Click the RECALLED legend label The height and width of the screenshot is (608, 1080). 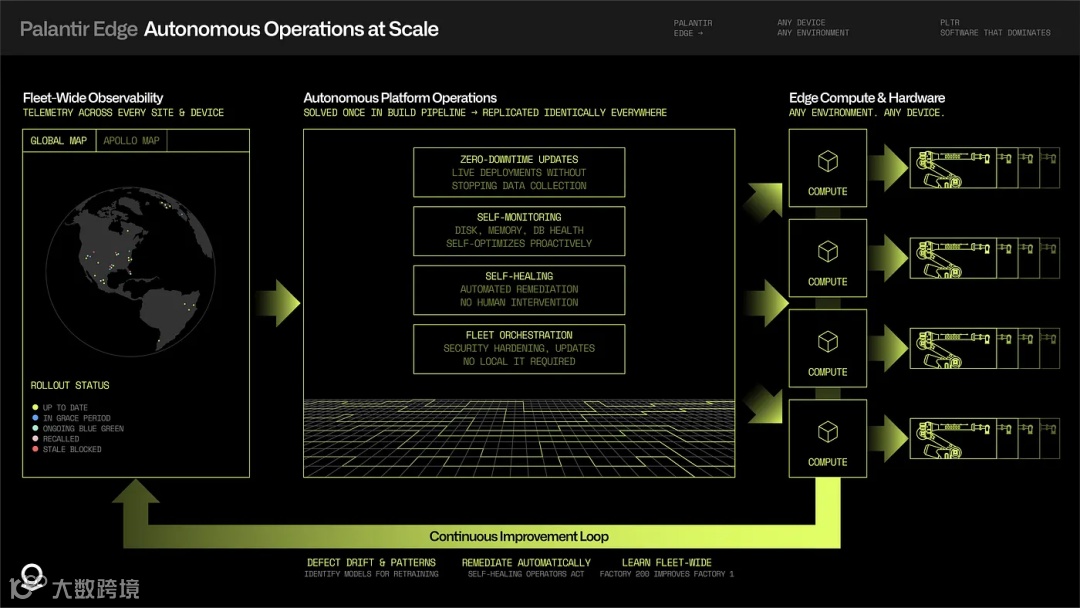click(61, 439)
